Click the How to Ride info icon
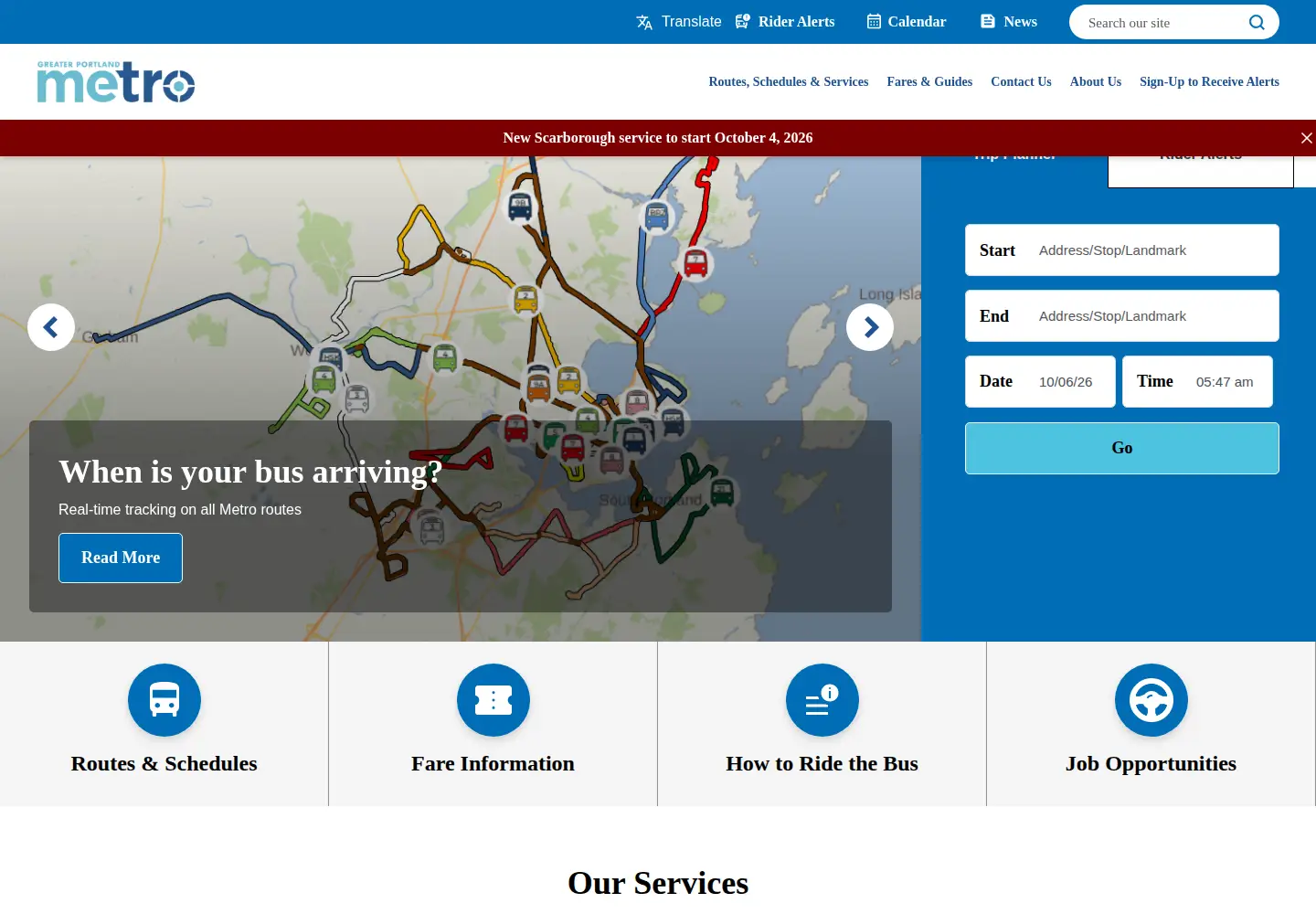 tap(822, 700)
